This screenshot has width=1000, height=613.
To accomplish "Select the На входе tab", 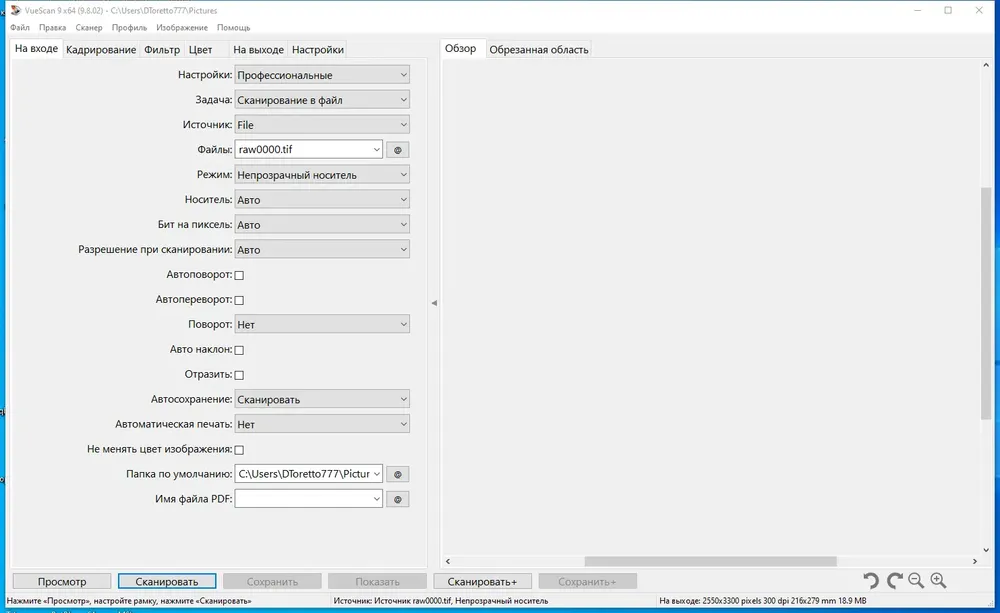I will (36, 48).
